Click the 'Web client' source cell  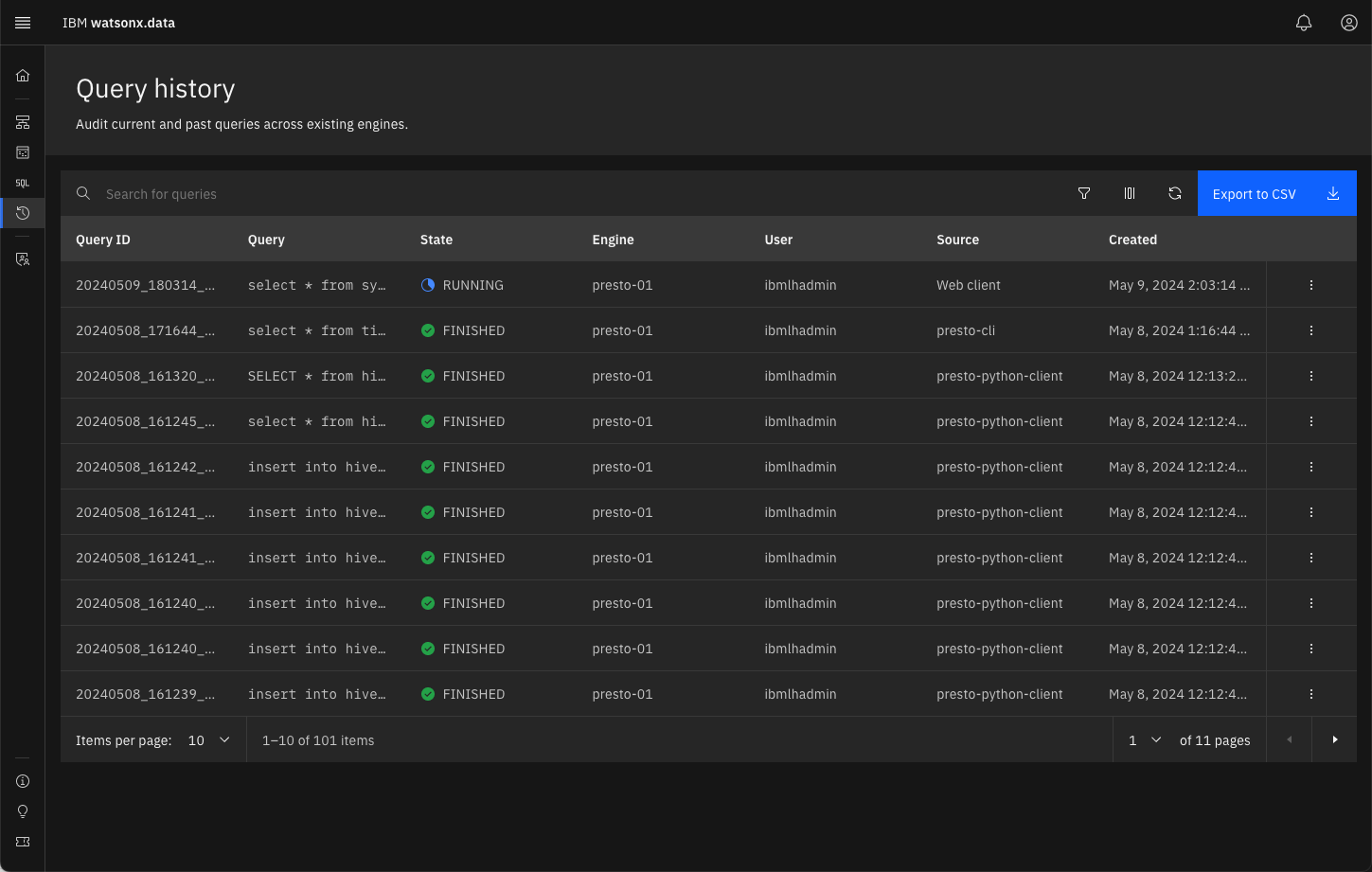coord(969,285)
